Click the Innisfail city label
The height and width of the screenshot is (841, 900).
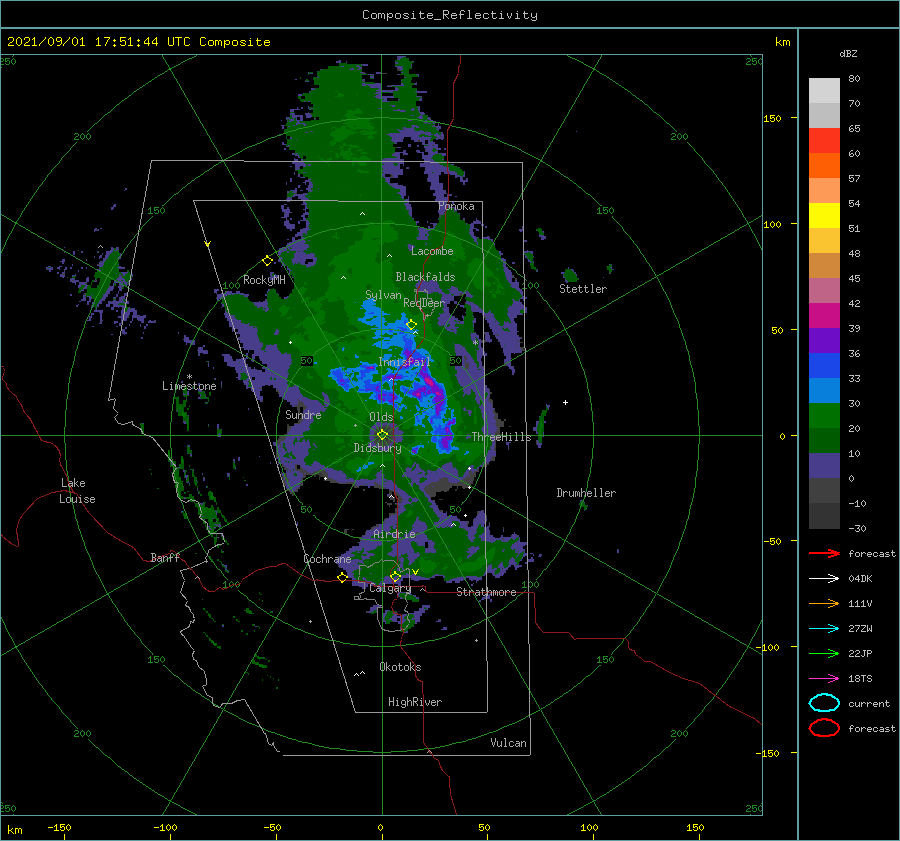coord(404,362)
